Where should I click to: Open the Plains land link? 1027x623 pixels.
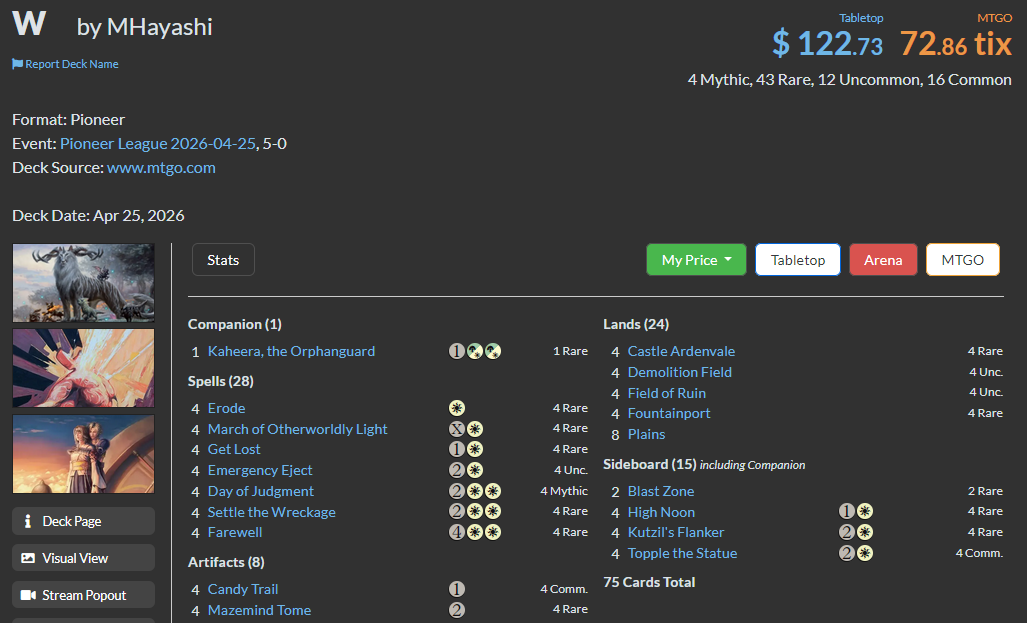(646, 434)
